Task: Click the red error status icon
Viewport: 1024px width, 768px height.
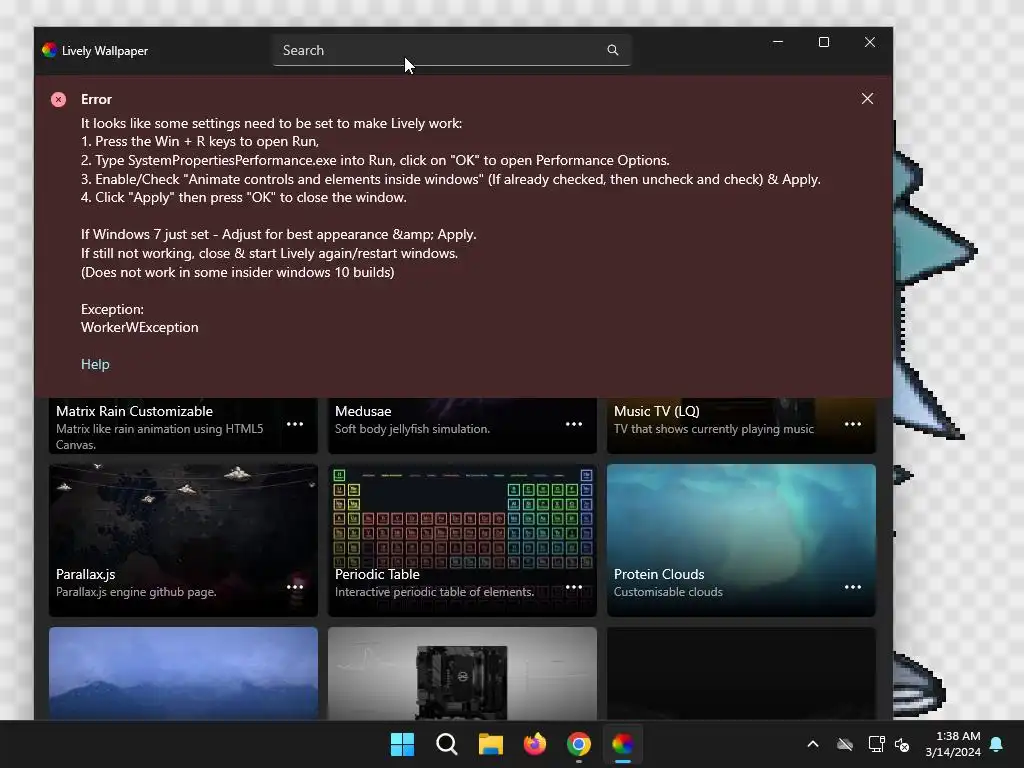Action: (x=59, y=99)
